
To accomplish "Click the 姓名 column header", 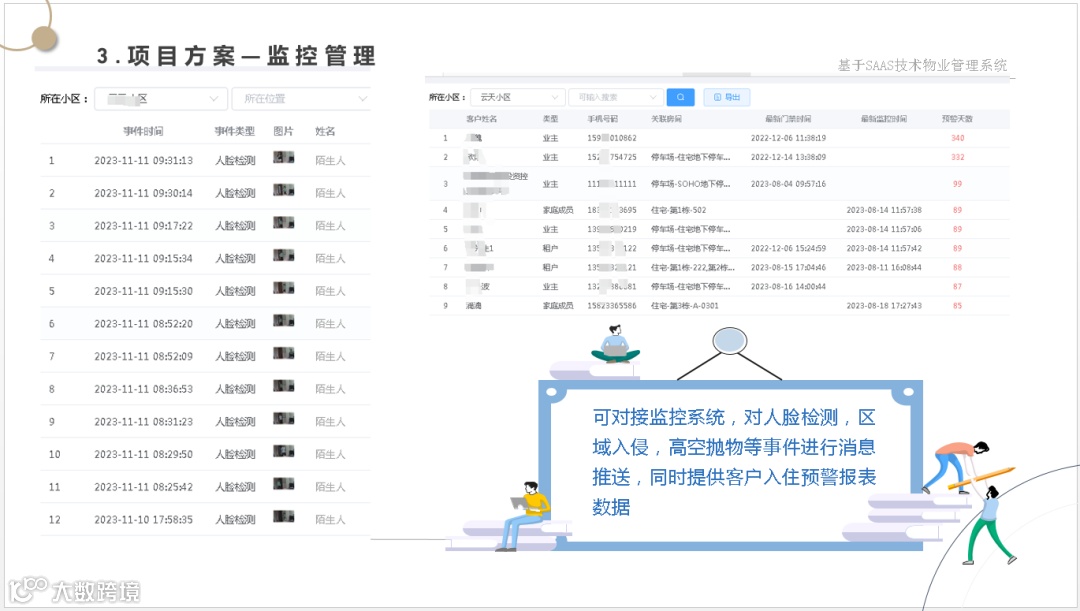I will click(325, 131).
